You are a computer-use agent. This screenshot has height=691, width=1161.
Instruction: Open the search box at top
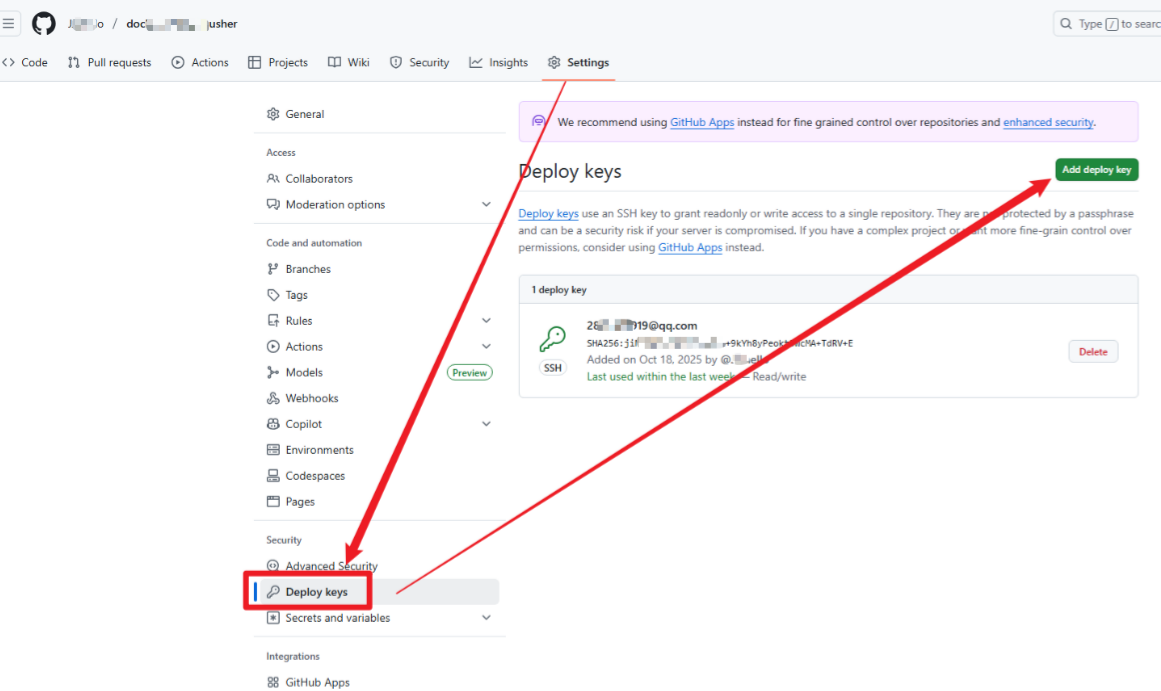(1107, 24)
